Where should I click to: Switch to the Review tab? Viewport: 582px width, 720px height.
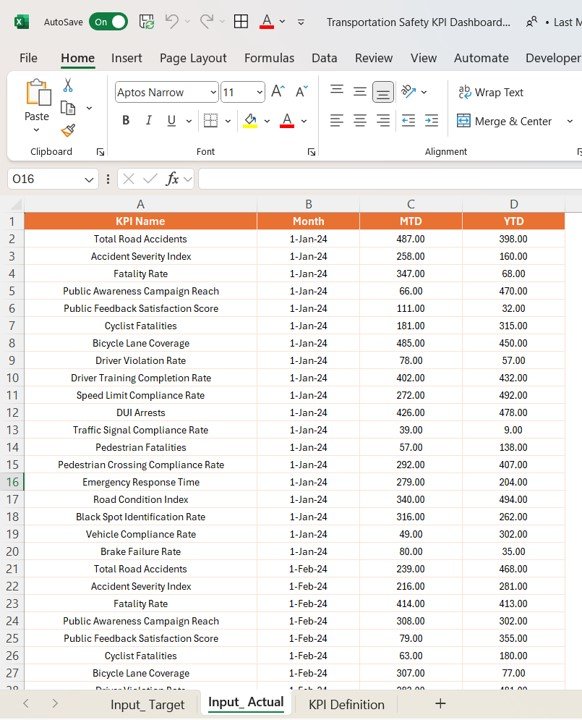click(x=373, y=58)
